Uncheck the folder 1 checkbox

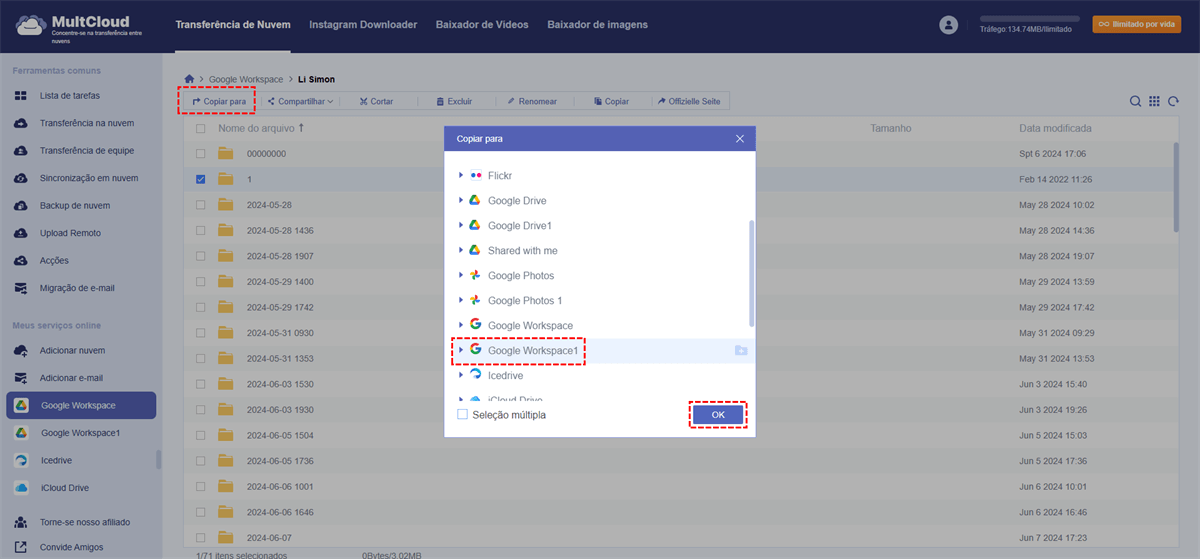[201, 179]
